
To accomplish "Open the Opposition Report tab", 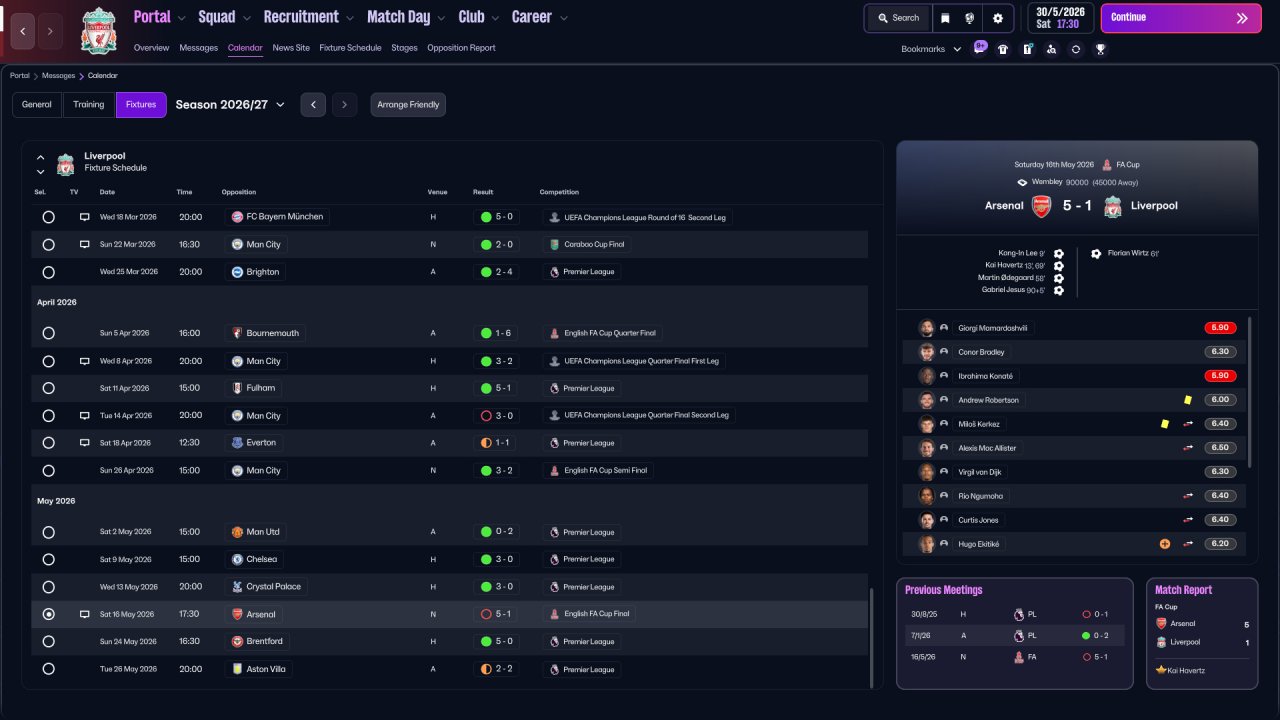I will (x=461, y=48).
